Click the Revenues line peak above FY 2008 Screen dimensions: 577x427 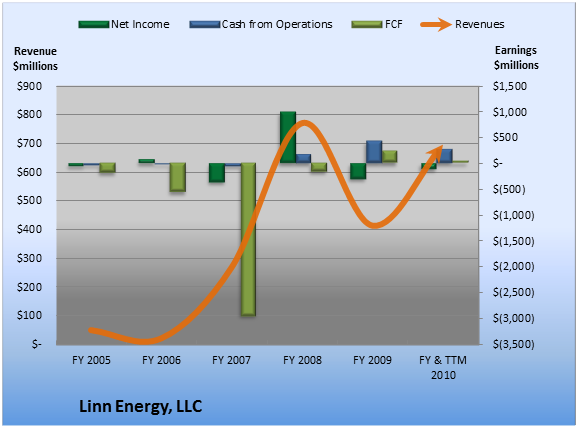coord(304,124)
